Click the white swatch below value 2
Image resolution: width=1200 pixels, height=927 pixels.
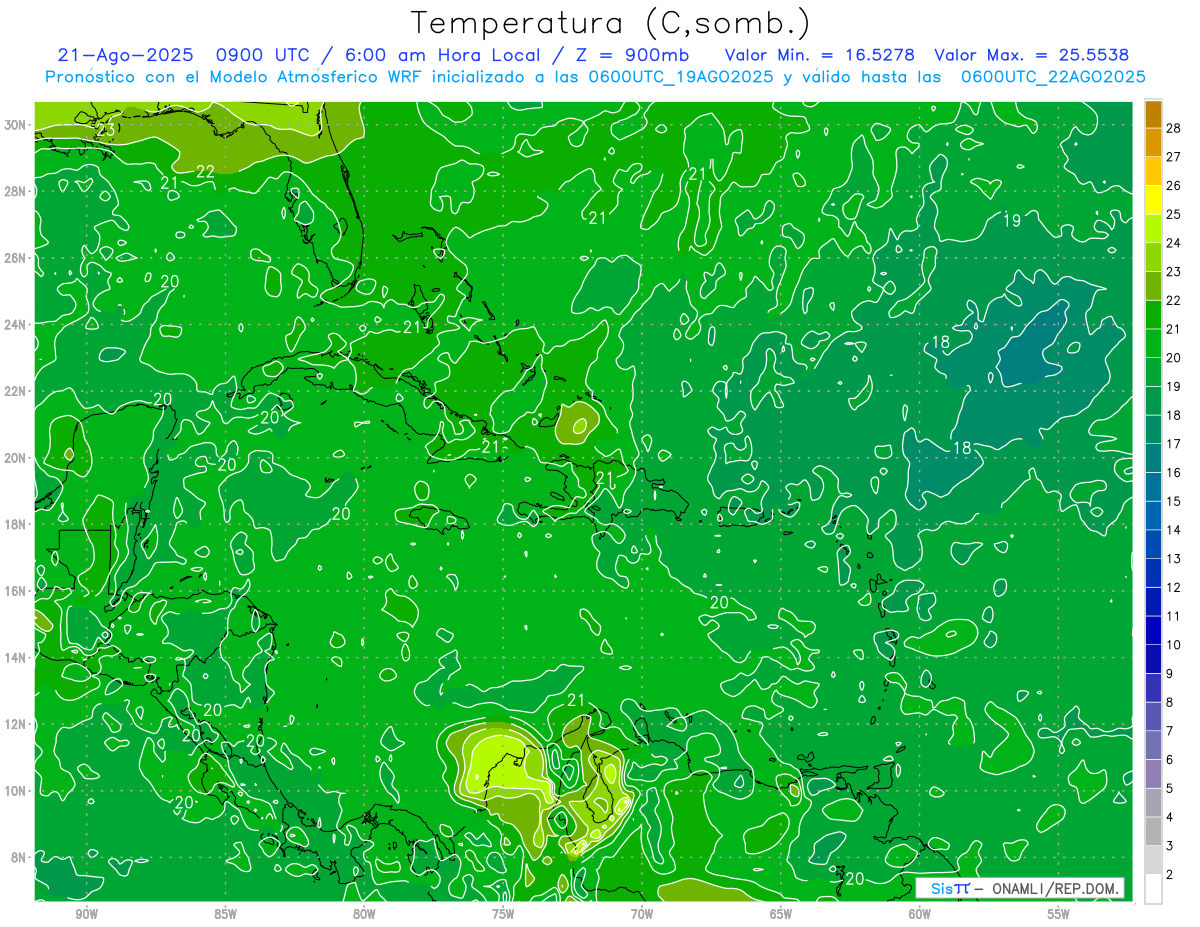pos(1153,889)
